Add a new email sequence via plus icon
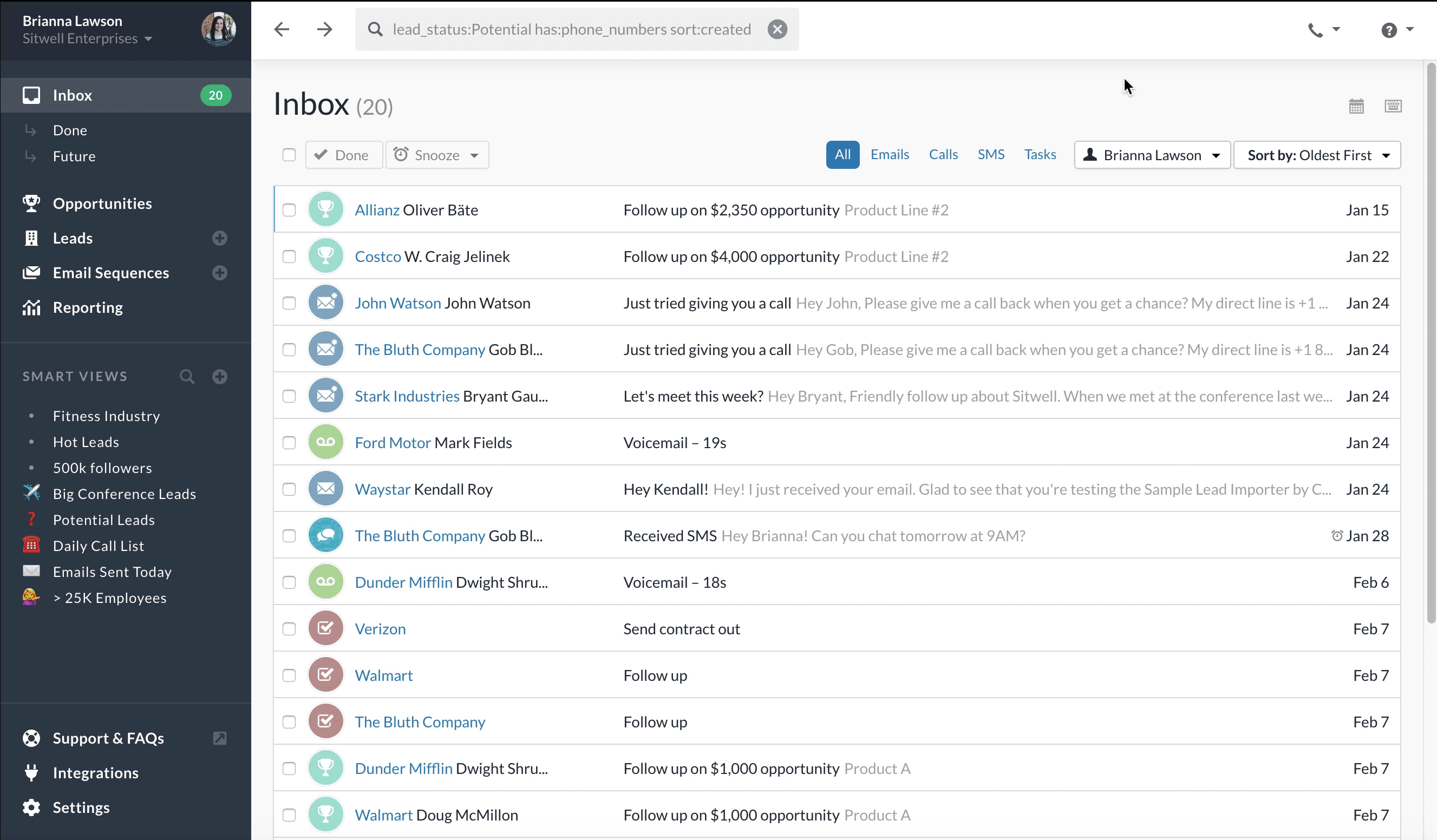Image resolution: width=1437 pixels, height=840 pixels. (x=219, y=273)
